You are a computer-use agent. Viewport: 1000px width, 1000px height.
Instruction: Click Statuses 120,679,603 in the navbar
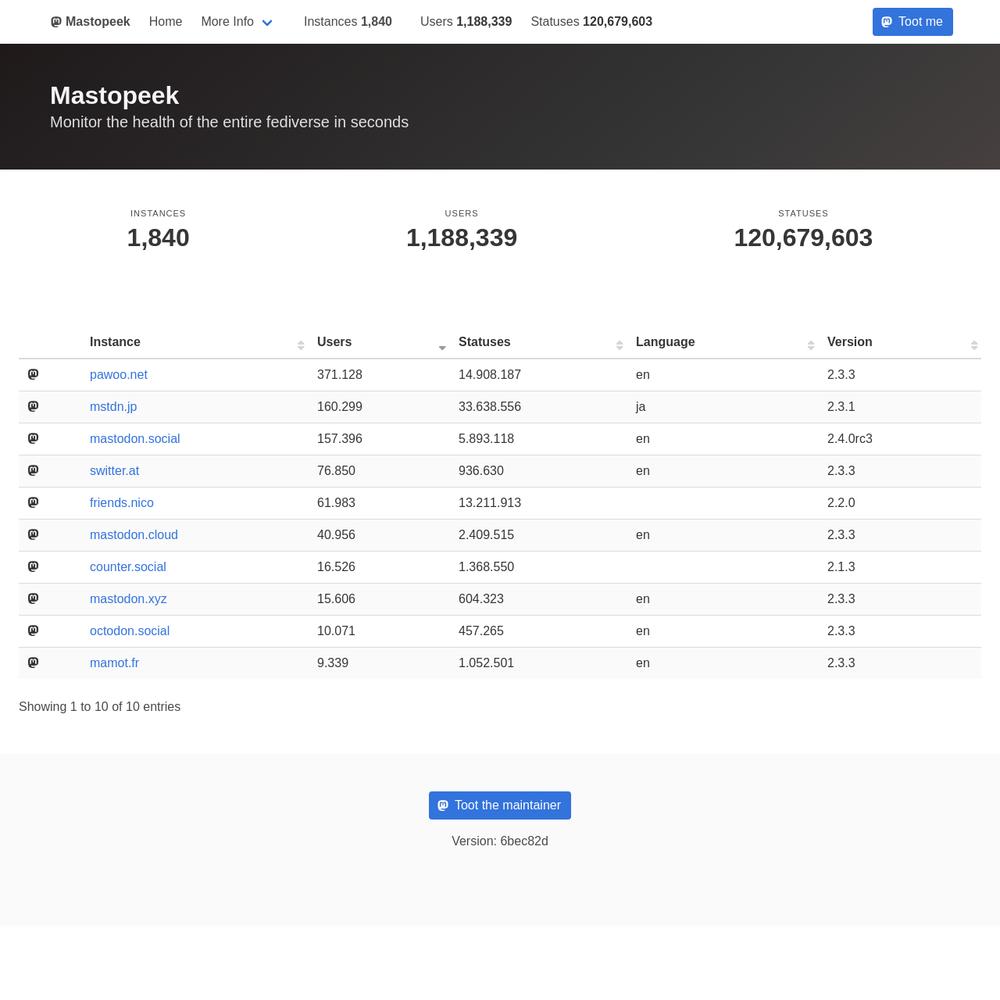(591, 22)
